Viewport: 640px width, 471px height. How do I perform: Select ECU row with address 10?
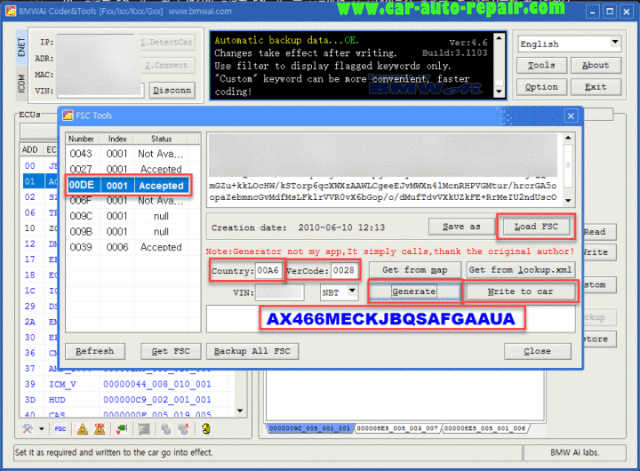tap(40, 228)
